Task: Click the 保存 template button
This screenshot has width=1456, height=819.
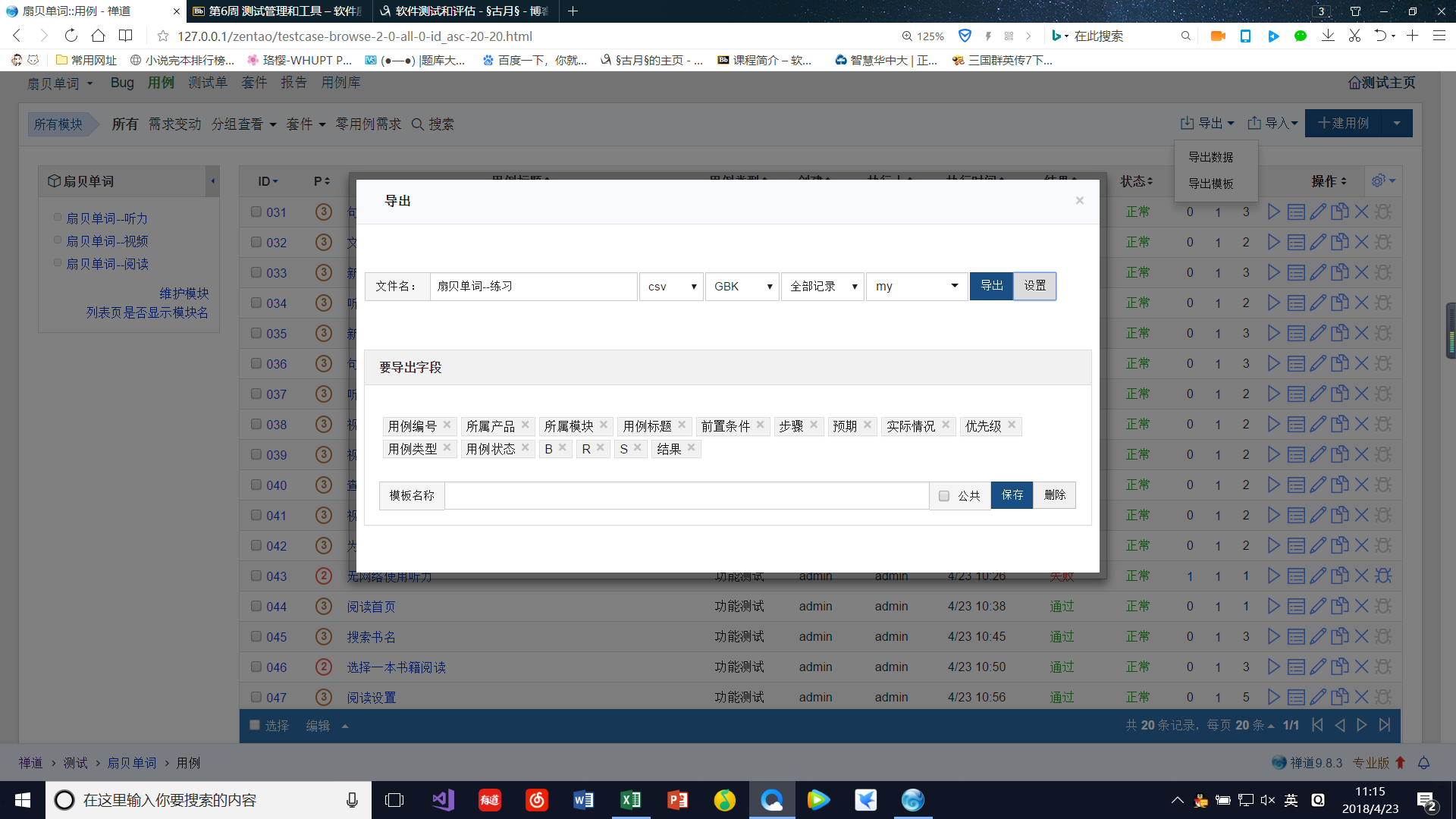Action: (x=1012, y=495)
